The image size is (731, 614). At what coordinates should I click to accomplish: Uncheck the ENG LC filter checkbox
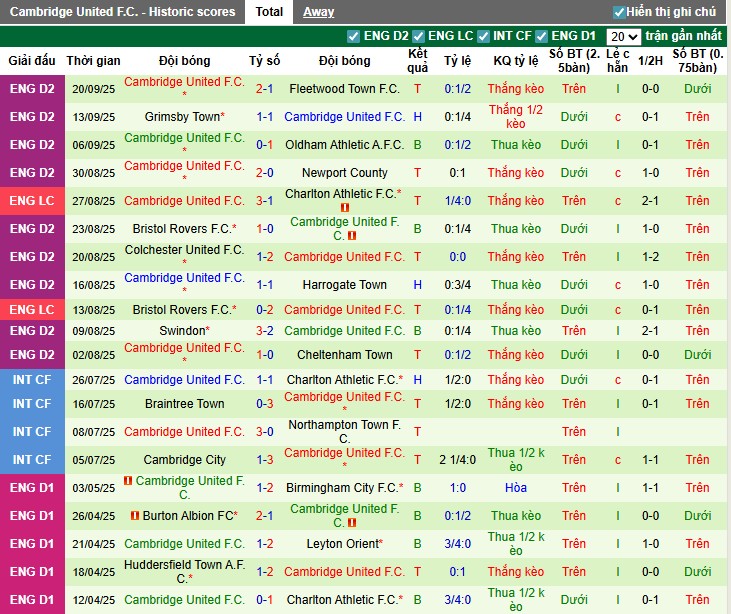click(418, 36)
